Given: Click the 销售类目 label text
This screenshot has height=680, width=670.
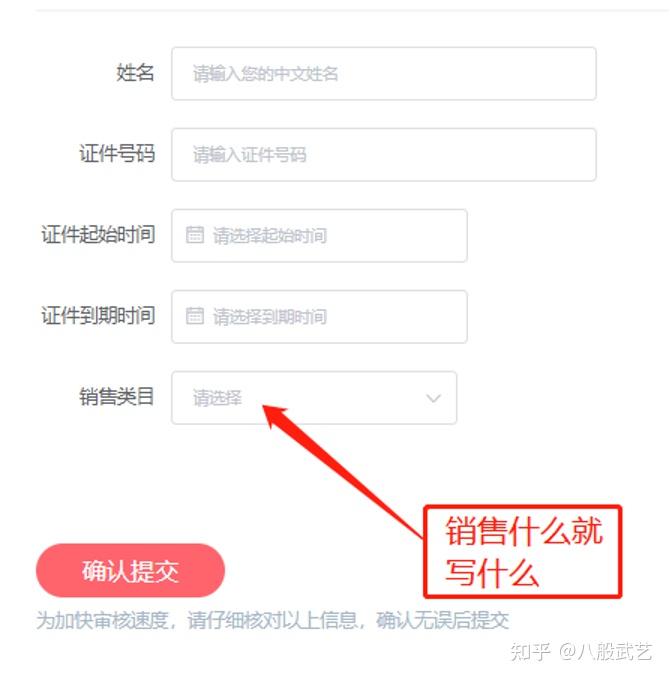Looking at the screenshot, I should [x=117, y=397].
